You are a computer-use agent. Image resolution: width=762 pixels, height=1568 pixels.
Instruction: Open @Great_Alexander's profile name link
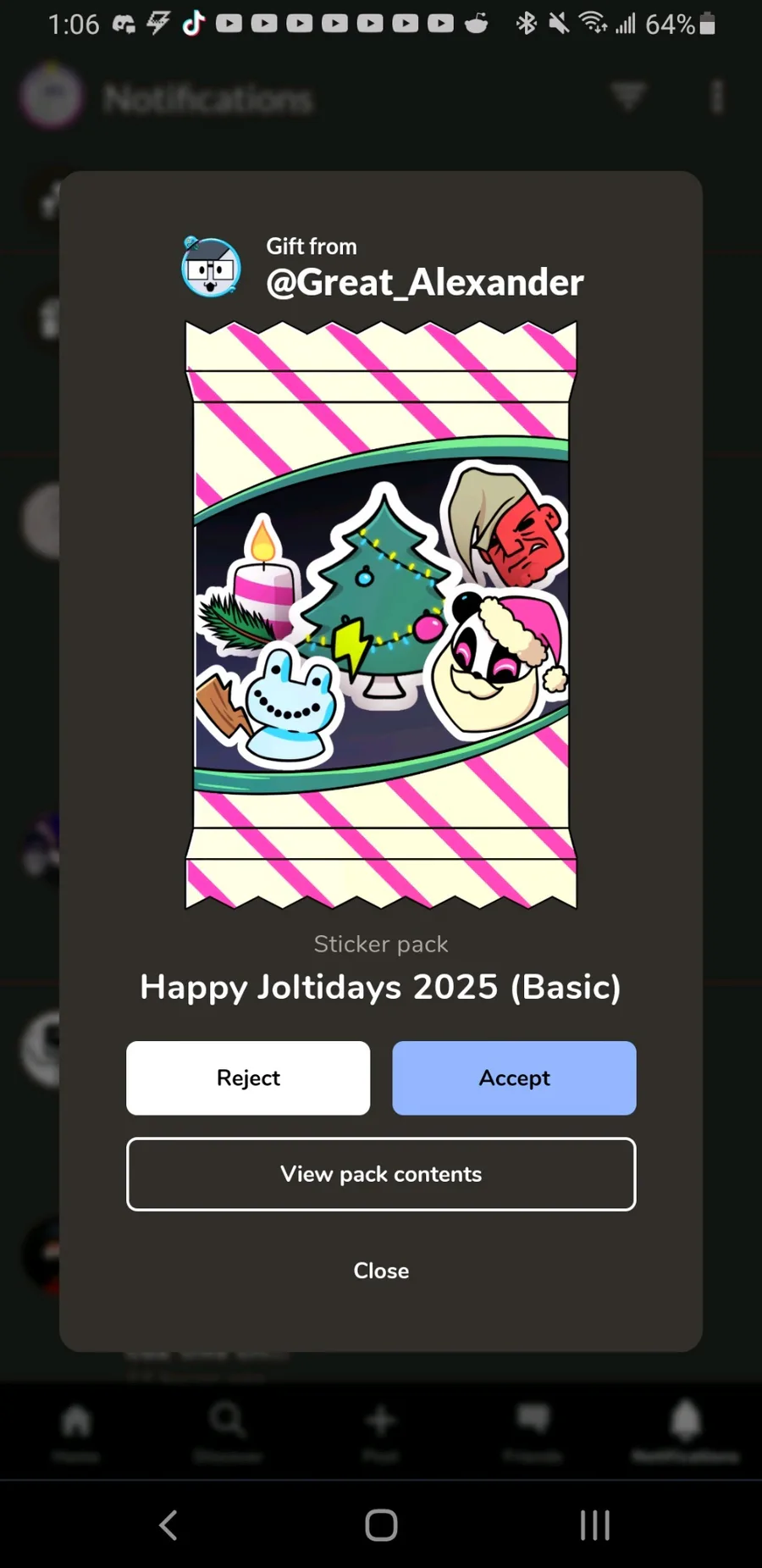tap(425, 282)
